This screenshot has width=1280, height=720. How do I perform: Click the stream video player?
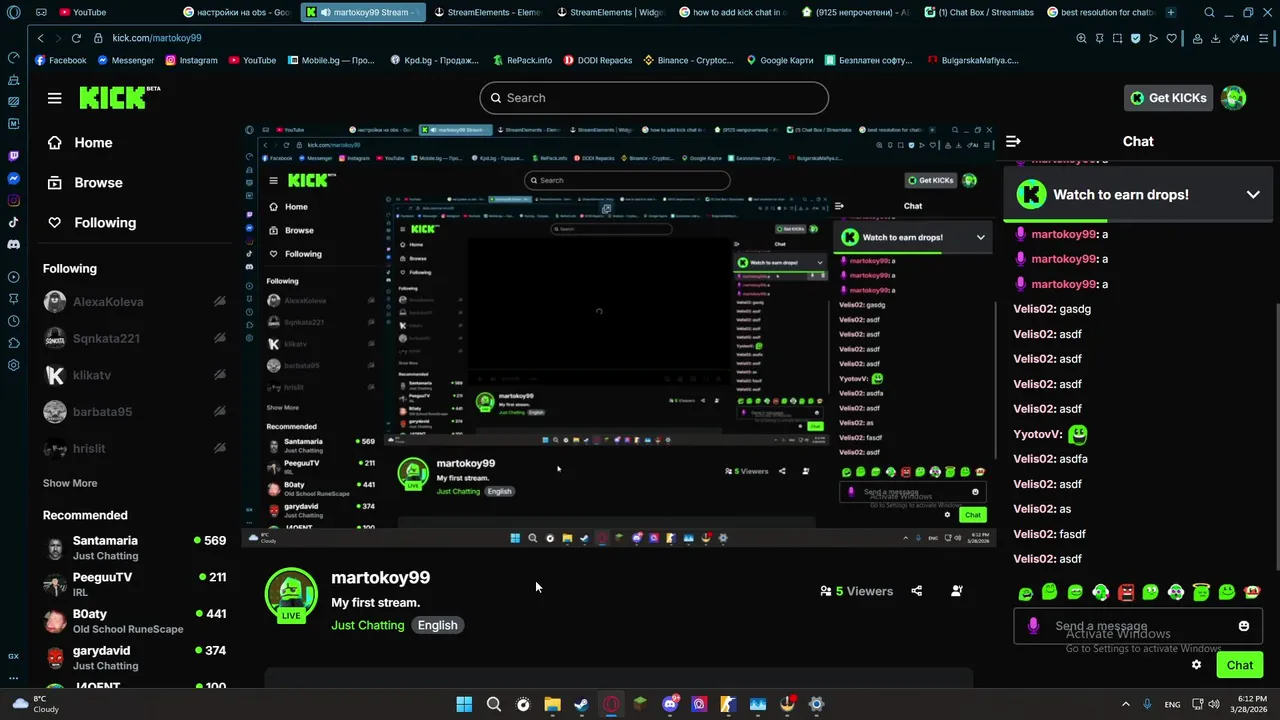click(x=618, y=335)
